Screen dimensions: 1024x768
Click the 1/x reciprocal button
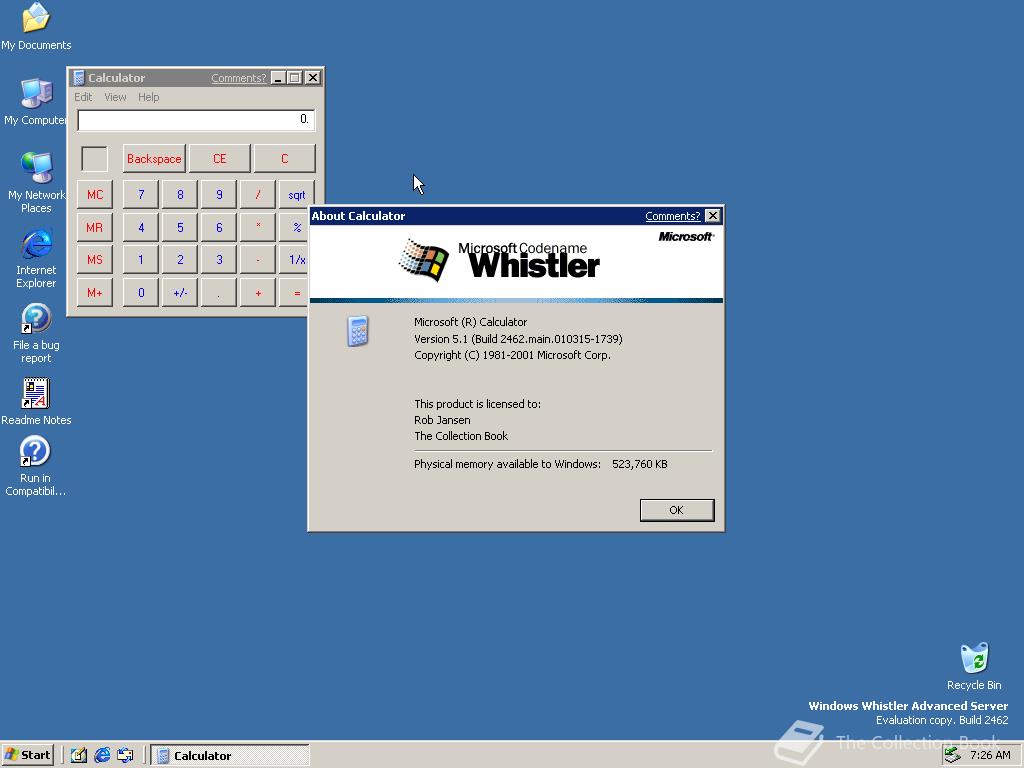tap(294, 259)
